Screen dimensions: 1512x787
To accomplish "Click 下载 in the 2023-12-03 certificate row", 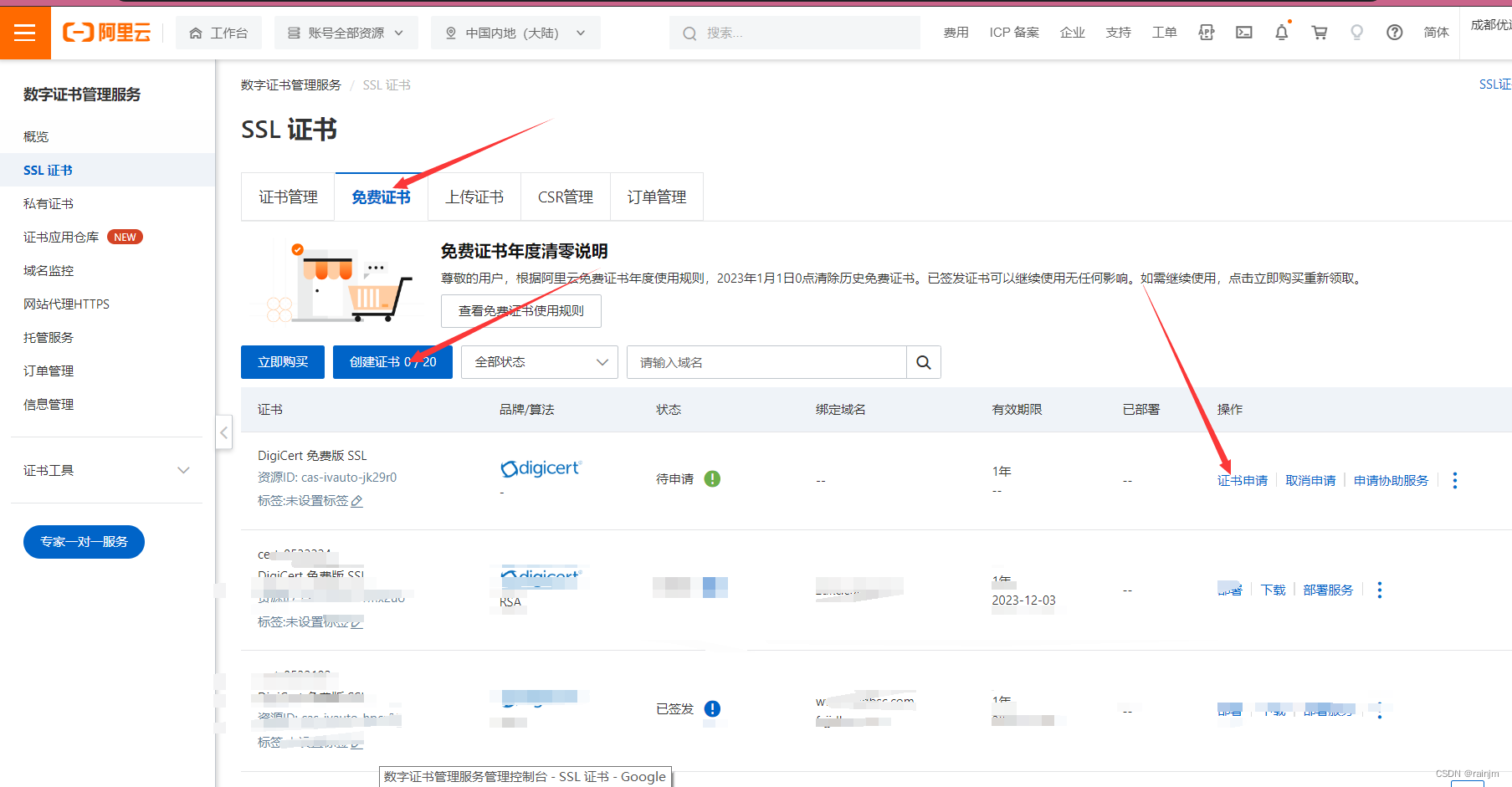I will (1273, 590).
